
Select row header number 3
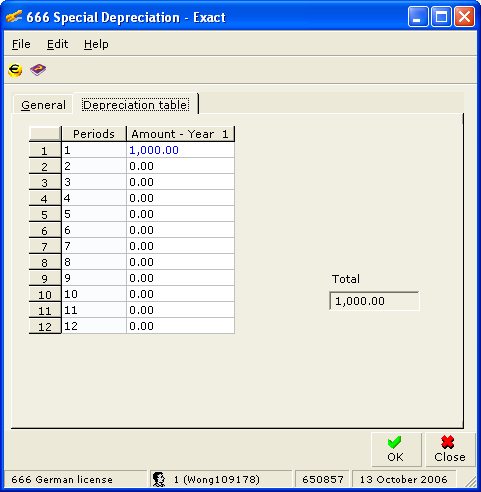(x=45, y=182)
